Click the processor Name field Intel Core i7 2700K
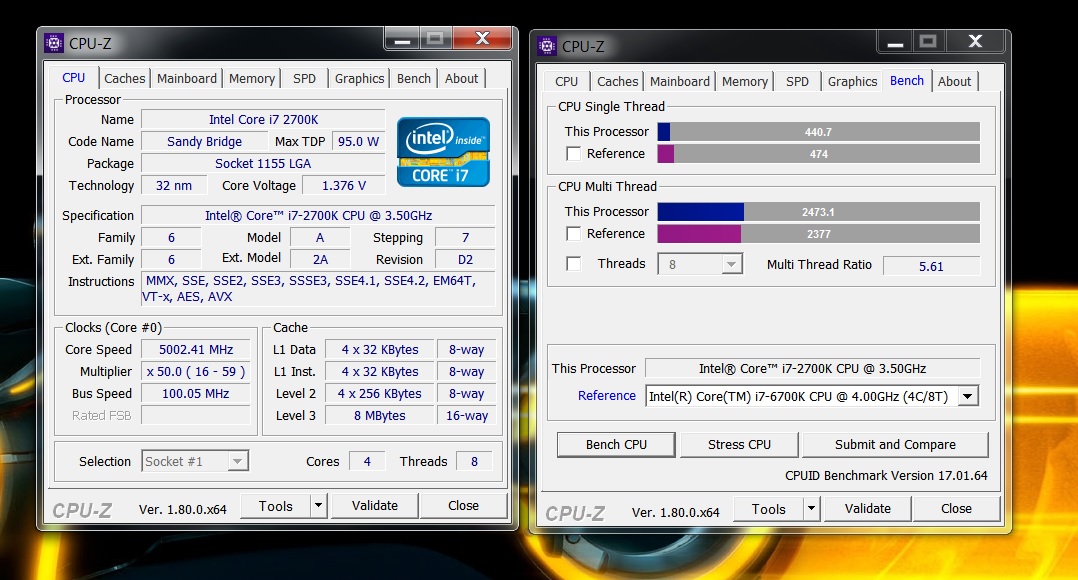The width and height of the screenshot is (1078, 580). pyautogui.click(x=263, y=120)
